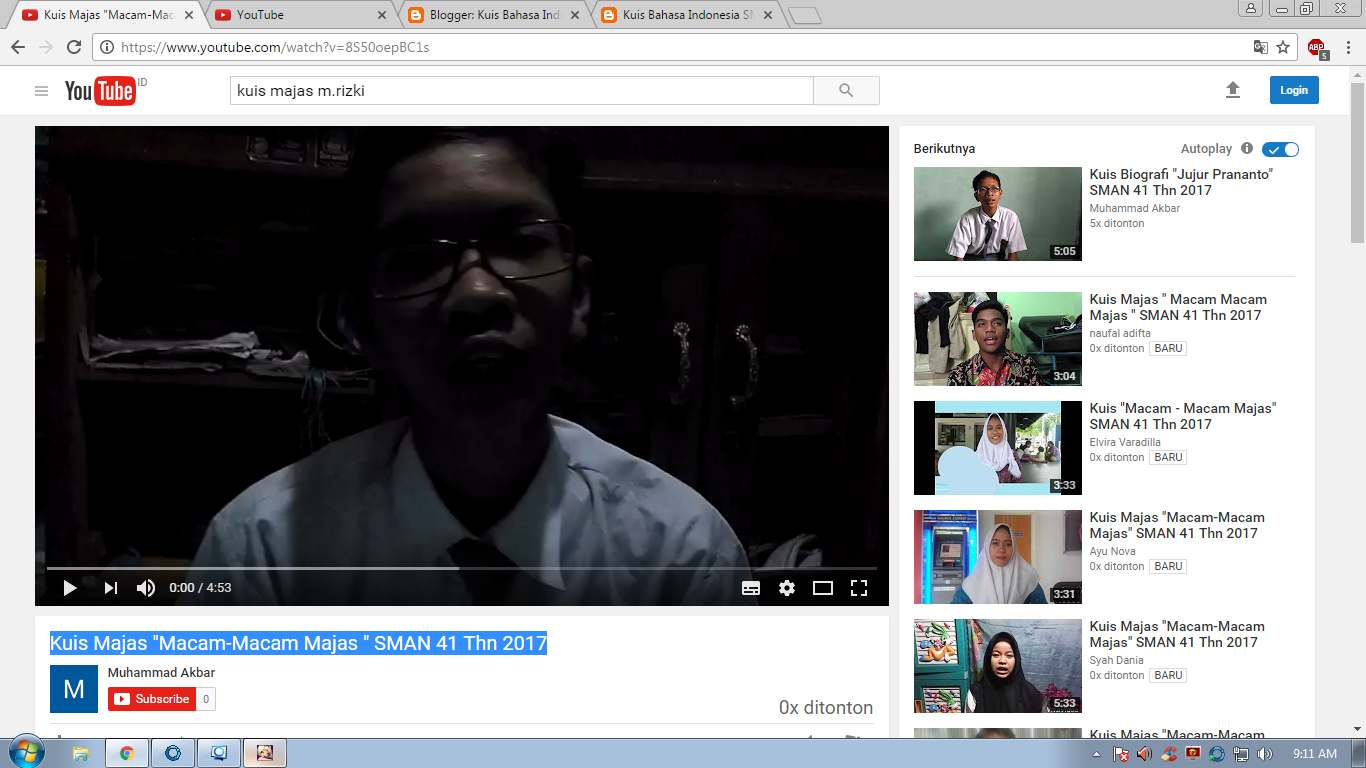Click the Chrome icon in the taskbar
The height and width of the screenshot is (768, 1366).
tap(127, 753)
